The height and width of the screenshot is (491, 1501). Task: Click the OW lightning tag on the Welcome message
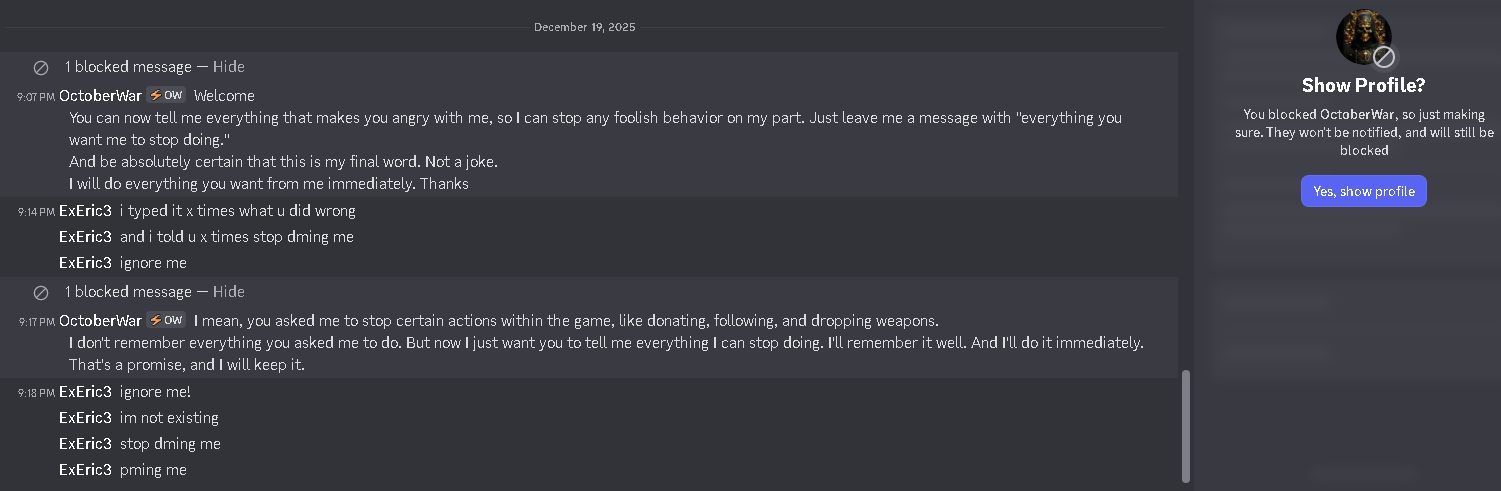[166, 95]
